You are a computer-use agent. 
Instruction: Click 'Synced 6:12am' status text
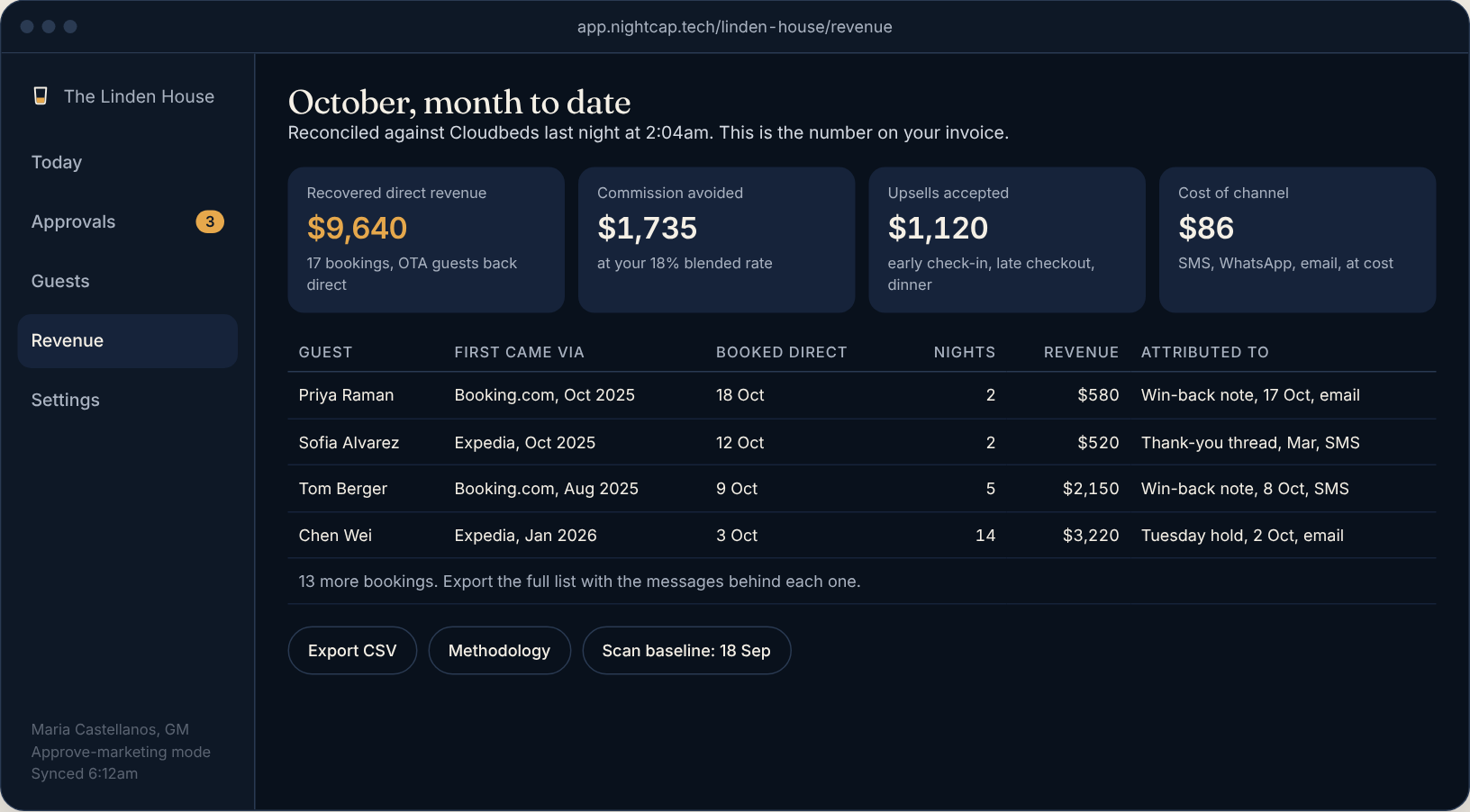(85, 773)
